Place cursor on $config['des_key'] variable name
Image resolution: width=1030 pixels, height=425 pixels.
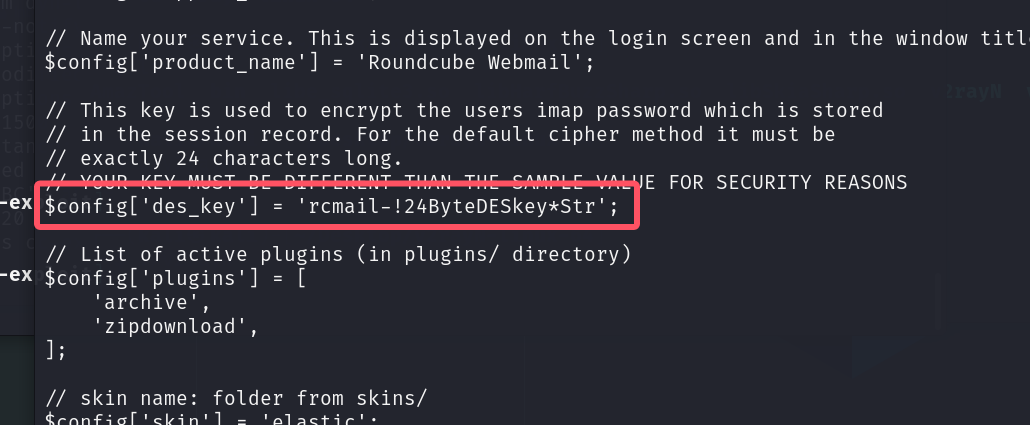click(x=146, y=207)
